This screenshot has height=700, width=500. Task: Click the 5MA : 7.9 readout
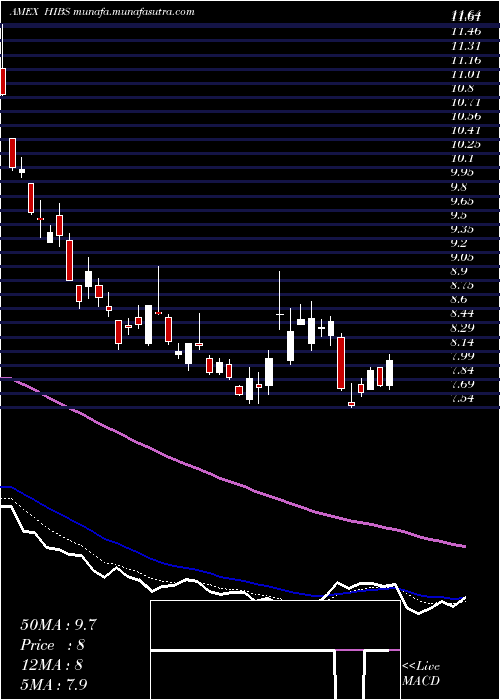[55, 684]
